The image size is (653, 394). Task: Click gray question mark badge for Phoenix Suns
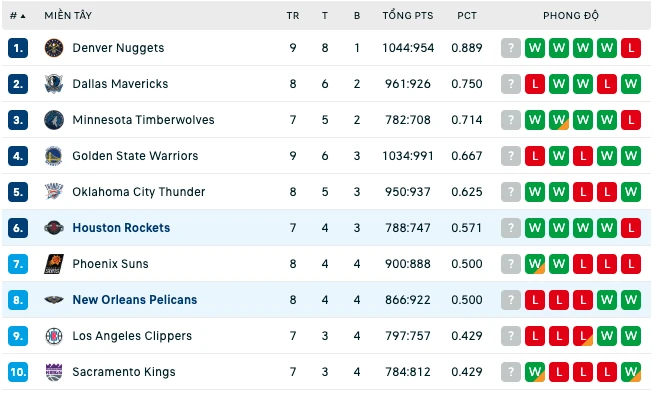511,264
